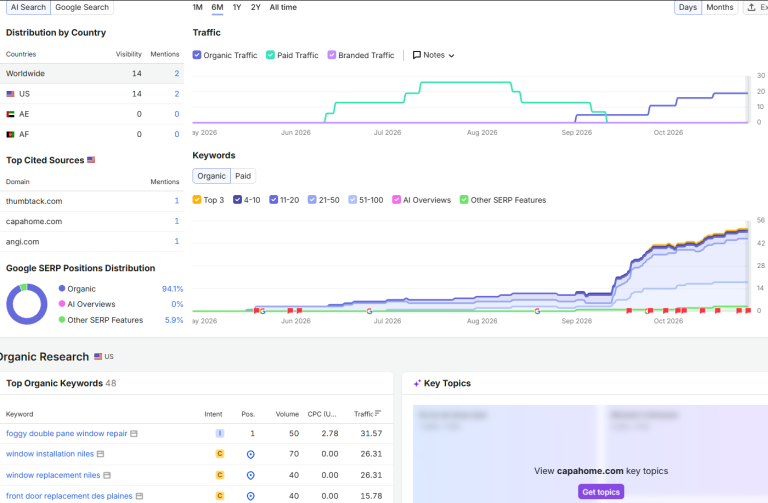Open keyword front door replacement des plaines
Image resolution: width=768 pixels, height=503 pixels.
point(69,496)
